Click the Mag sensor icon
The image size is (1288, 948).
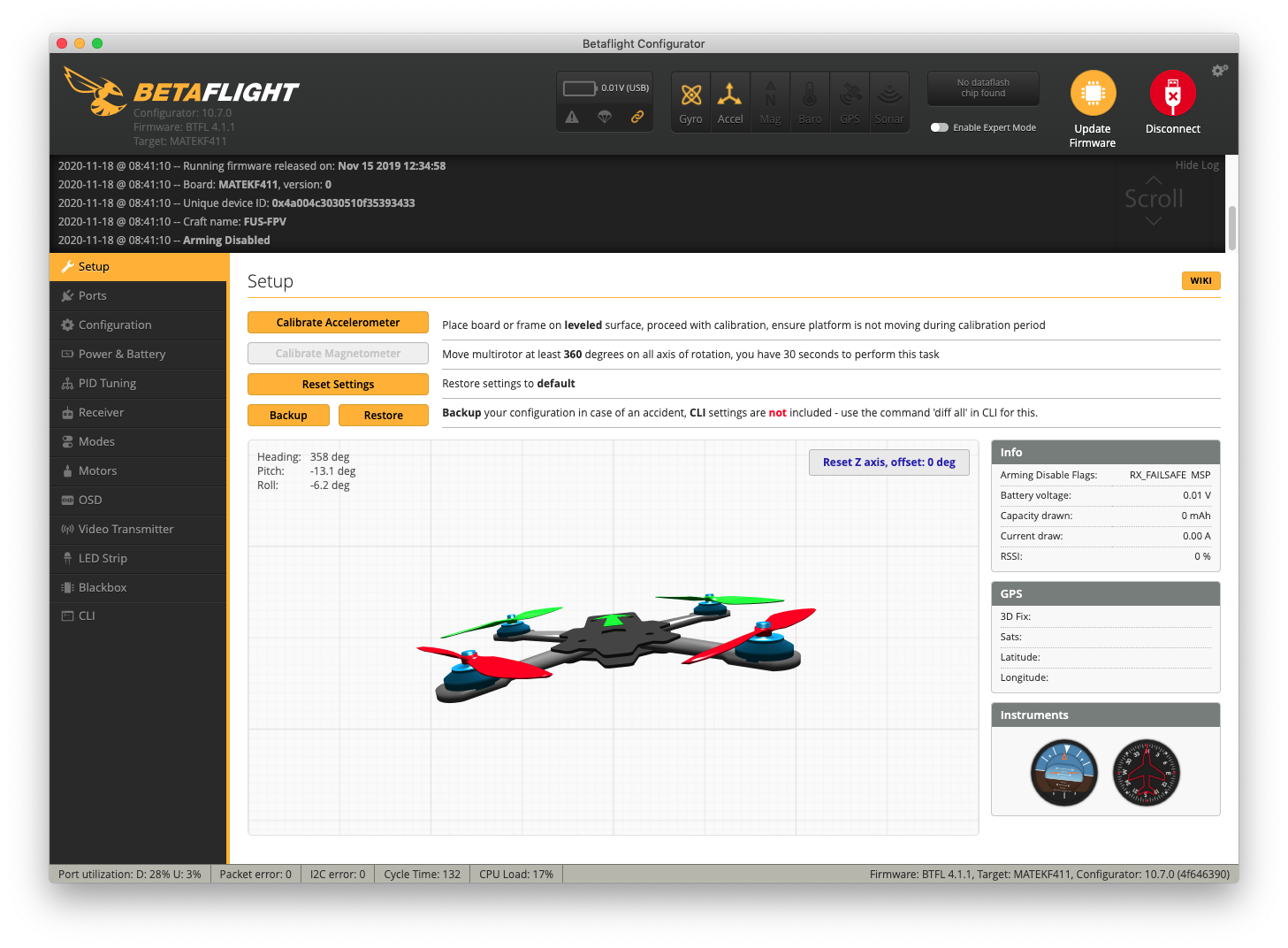(771, 102)
